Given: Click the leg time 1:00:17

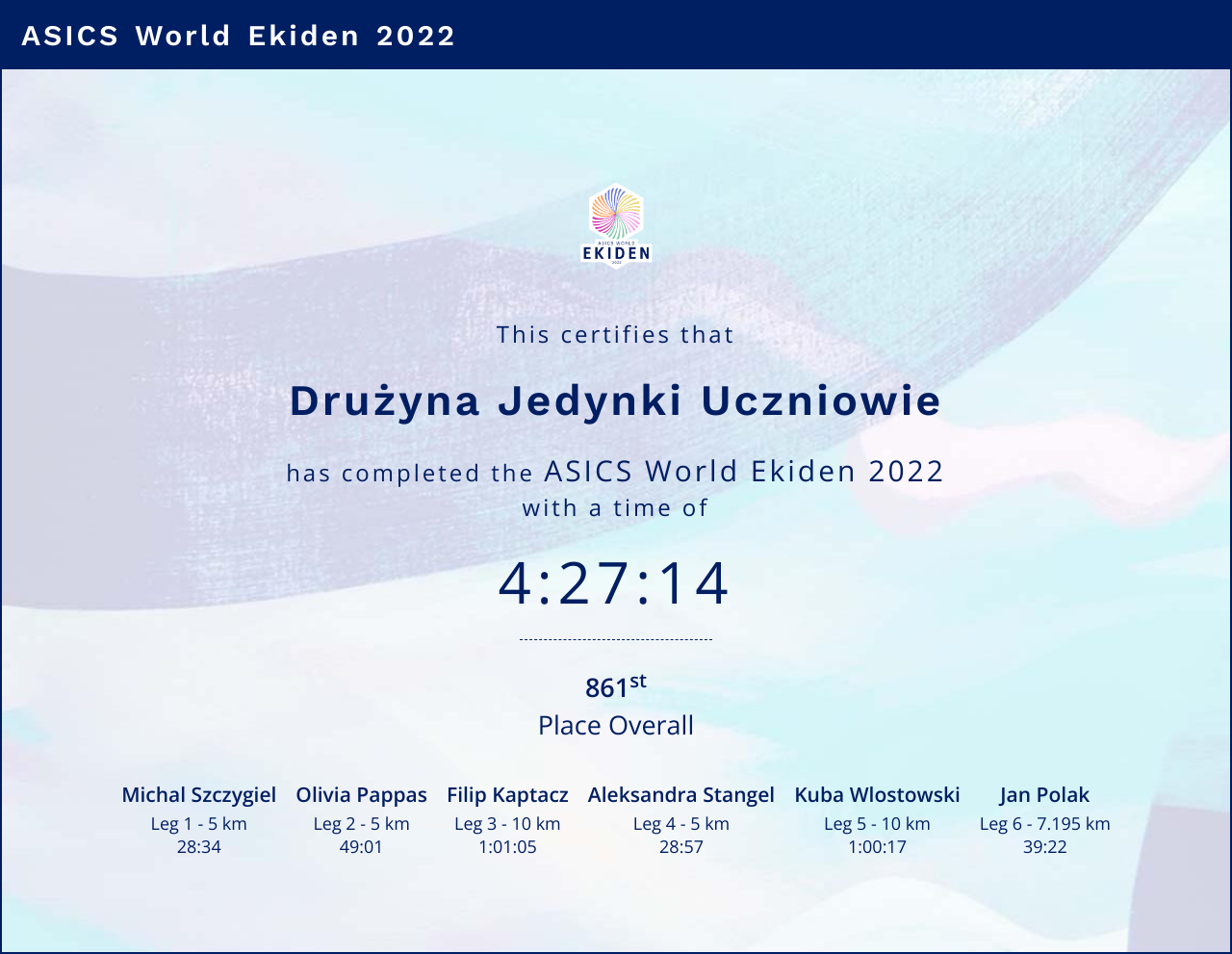Looking at the screenshot, I should (x=878, y=847).
